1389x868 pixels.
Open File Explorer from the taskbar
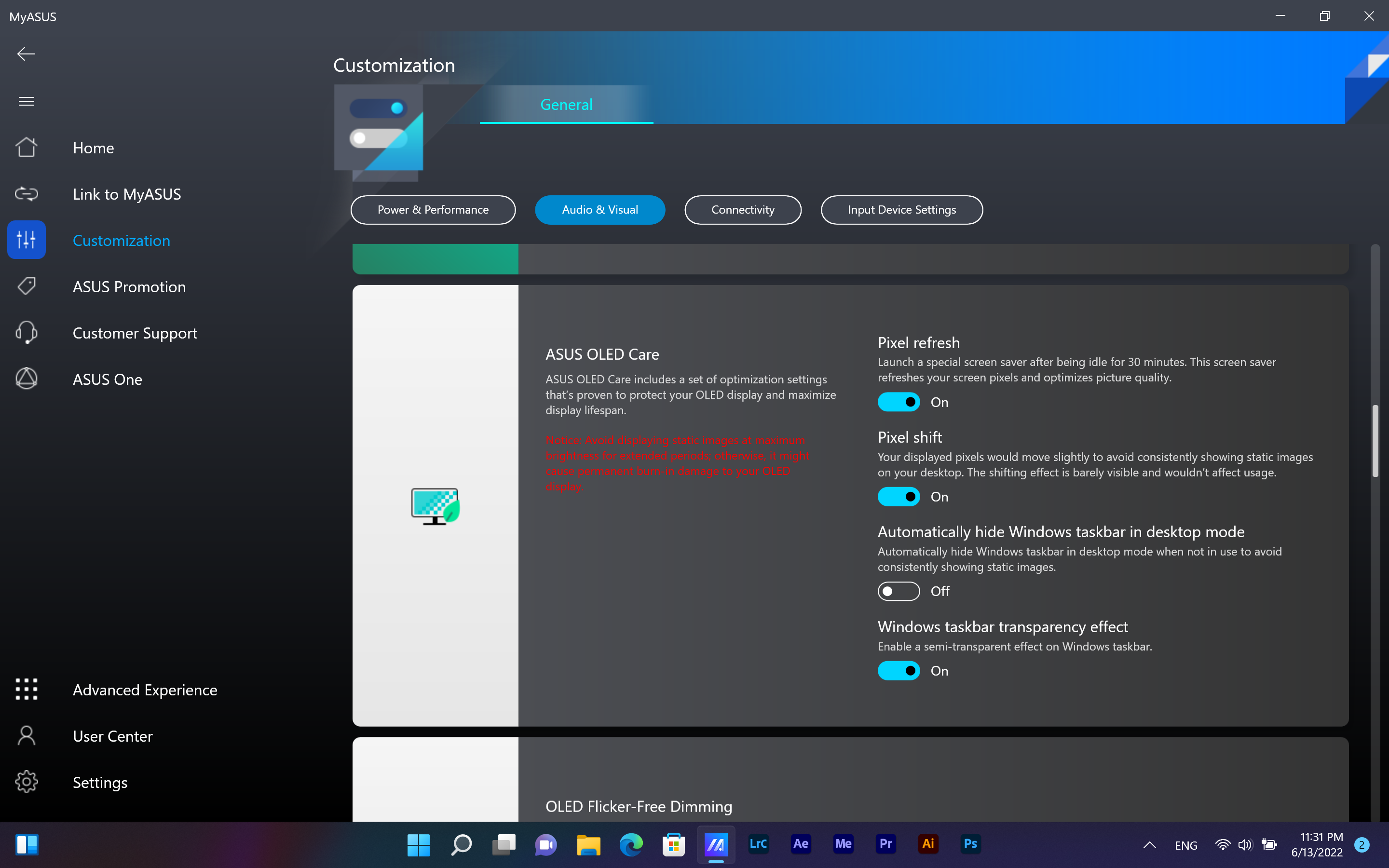(588, 844)
